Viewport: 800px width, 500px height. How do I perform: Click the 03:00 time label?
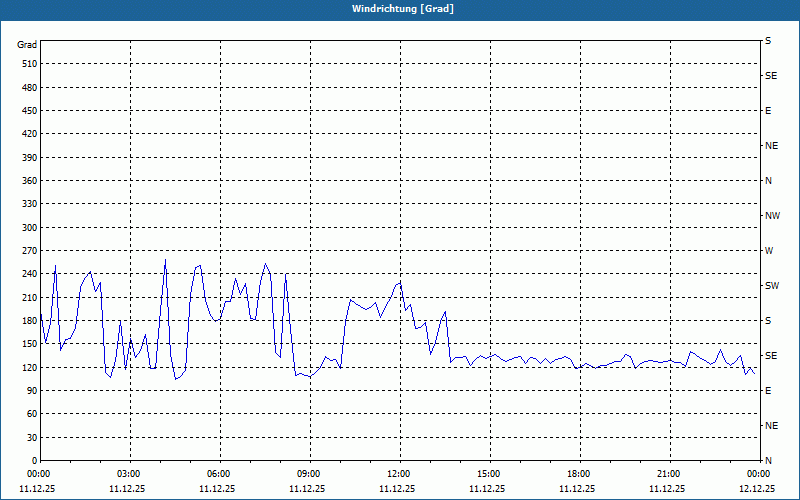(131, 474)
